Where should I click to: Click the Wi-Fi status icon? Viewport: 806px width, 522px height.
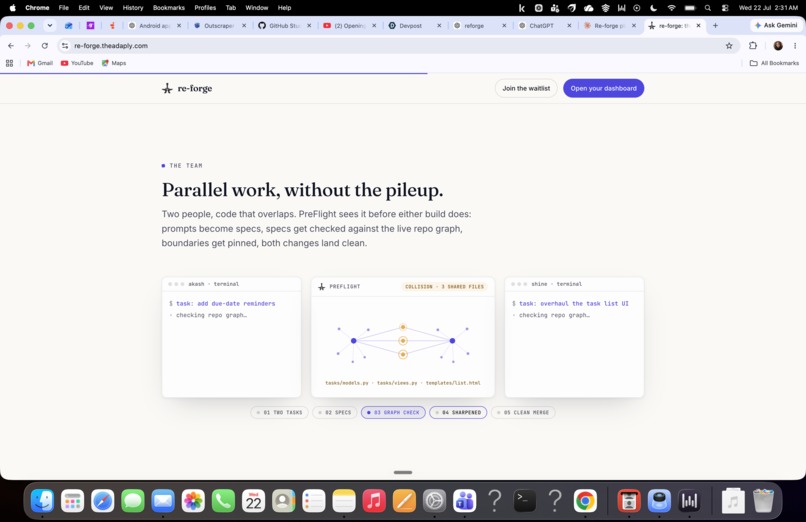click(x=671, y=8)
